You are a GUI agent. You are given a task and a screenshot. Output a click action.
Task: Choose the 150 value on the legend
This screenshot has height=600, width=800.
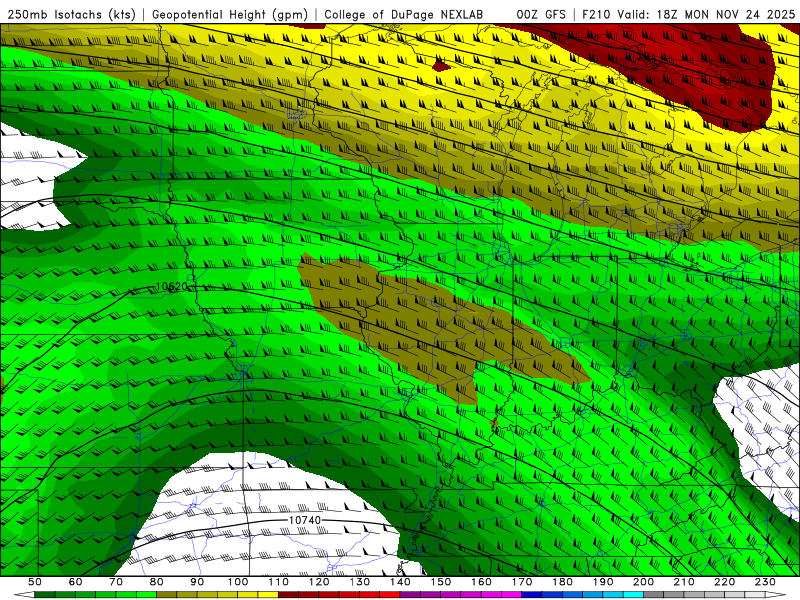(441, 582)
